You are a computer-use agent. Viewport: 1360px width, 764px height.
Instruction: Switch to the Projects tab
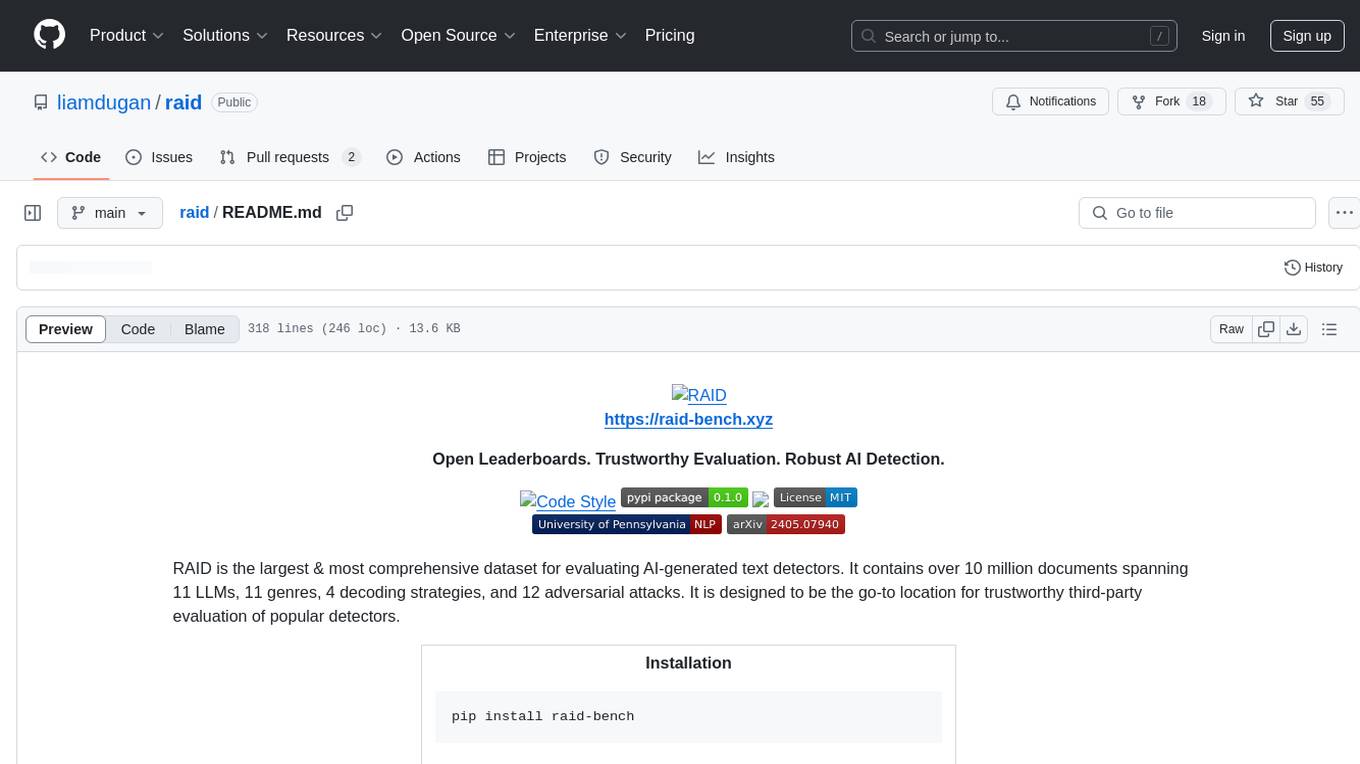(527, 157)
